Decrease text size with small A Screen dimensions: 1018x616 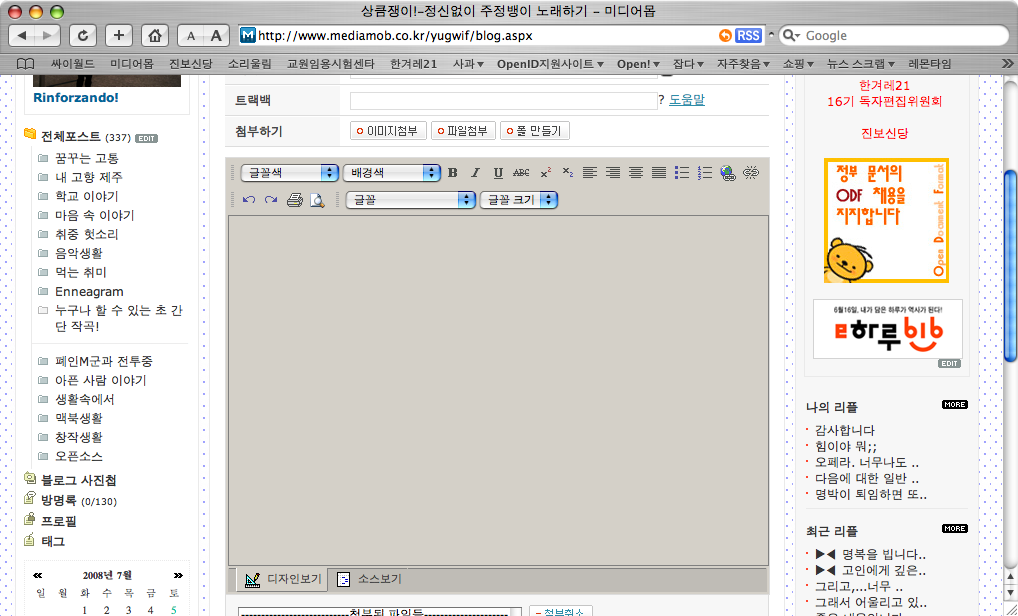click(x=191, y=36)
